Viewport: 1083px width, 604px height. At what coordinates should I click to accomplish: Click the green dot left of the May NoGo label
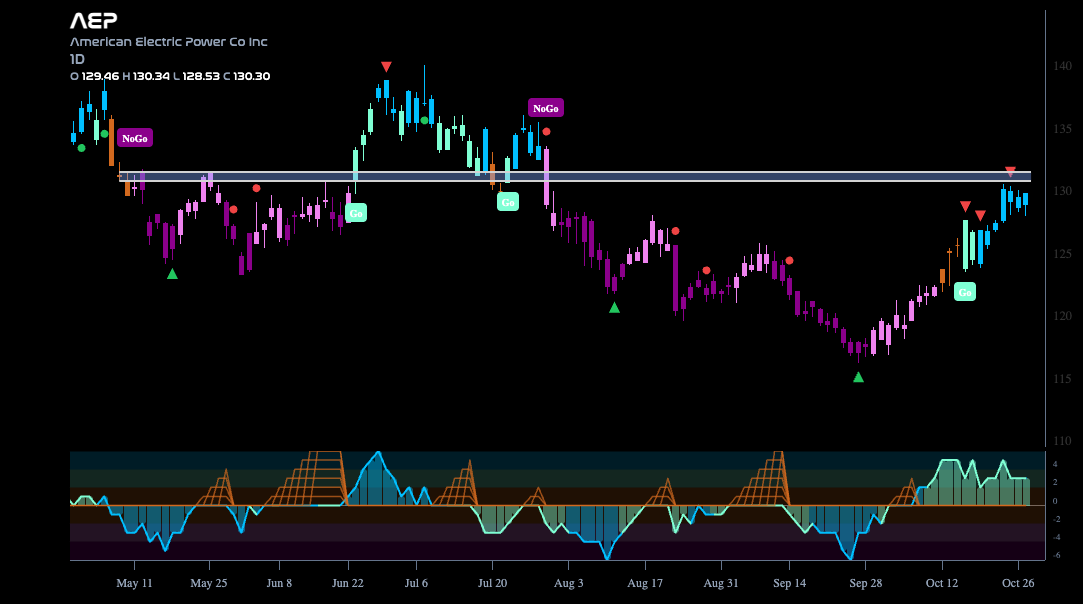pos(104,133)
